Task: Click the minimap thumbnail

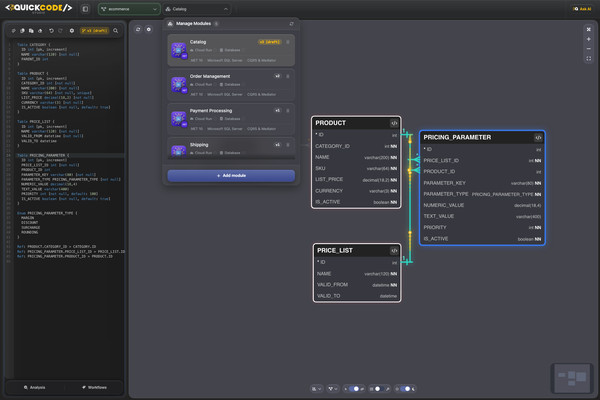Action: [x=572, y=378]
